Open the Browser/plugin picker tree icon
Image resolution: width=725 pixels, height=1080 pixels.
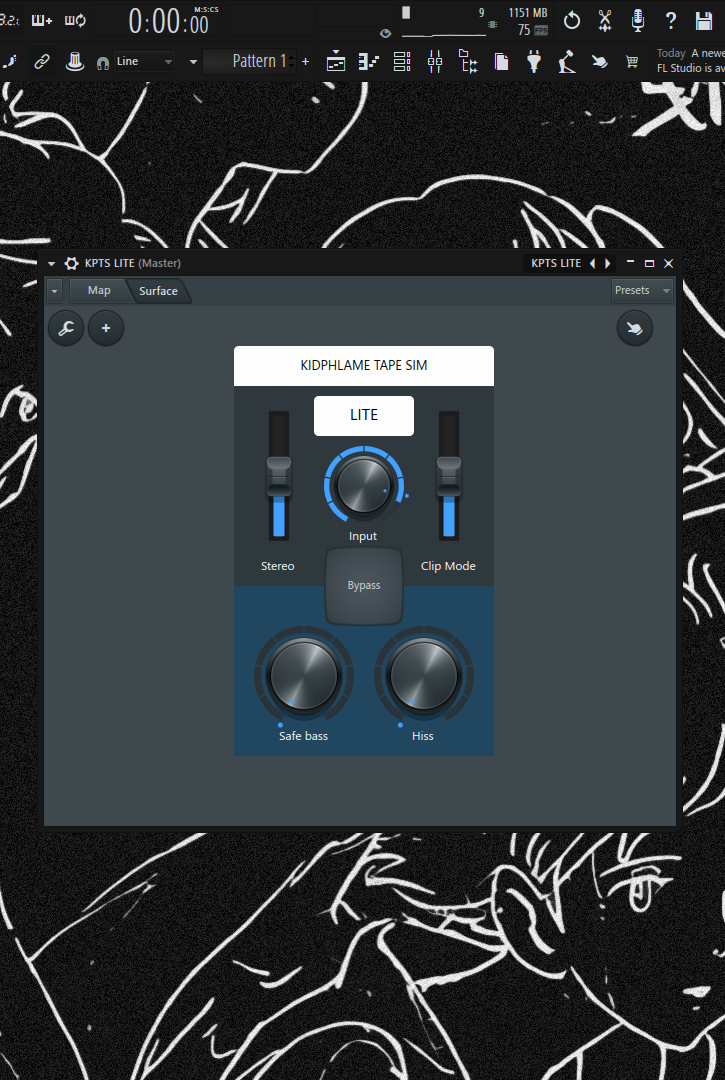point(468,61)
